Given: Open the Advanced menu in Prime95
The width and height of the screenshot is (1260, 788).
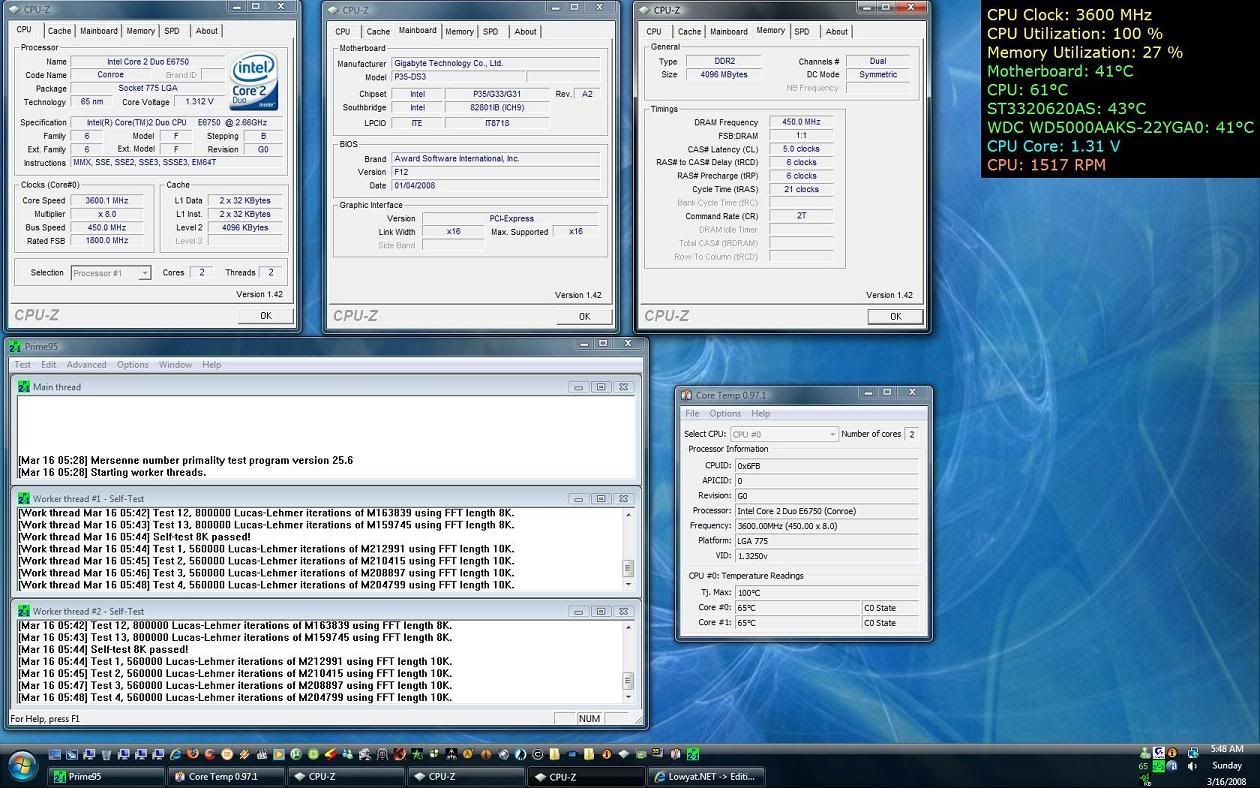Looking at the screenshot, I should pos(86,365).
